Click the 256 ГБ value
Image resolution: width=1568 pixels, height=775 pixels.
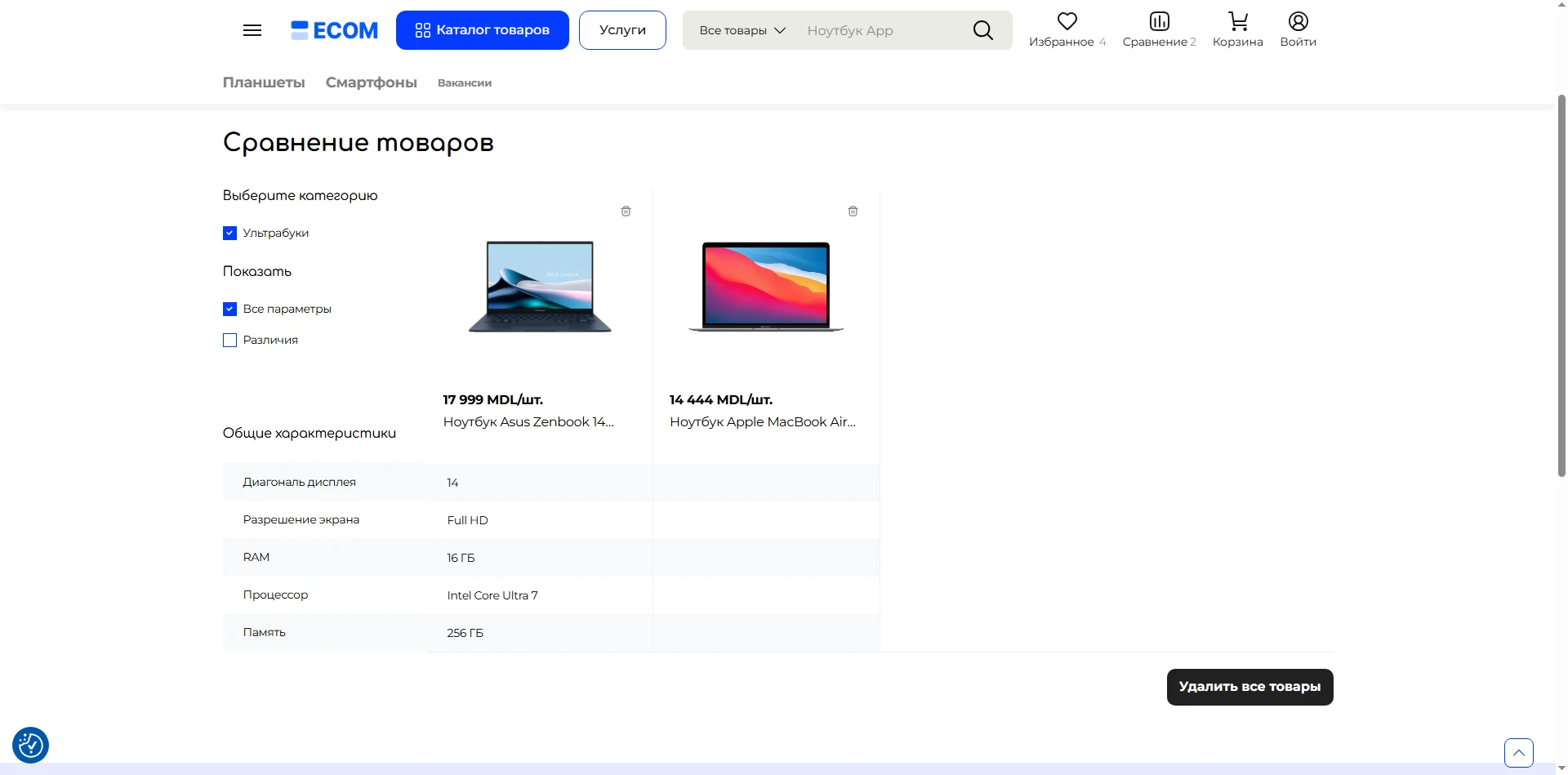465,633
